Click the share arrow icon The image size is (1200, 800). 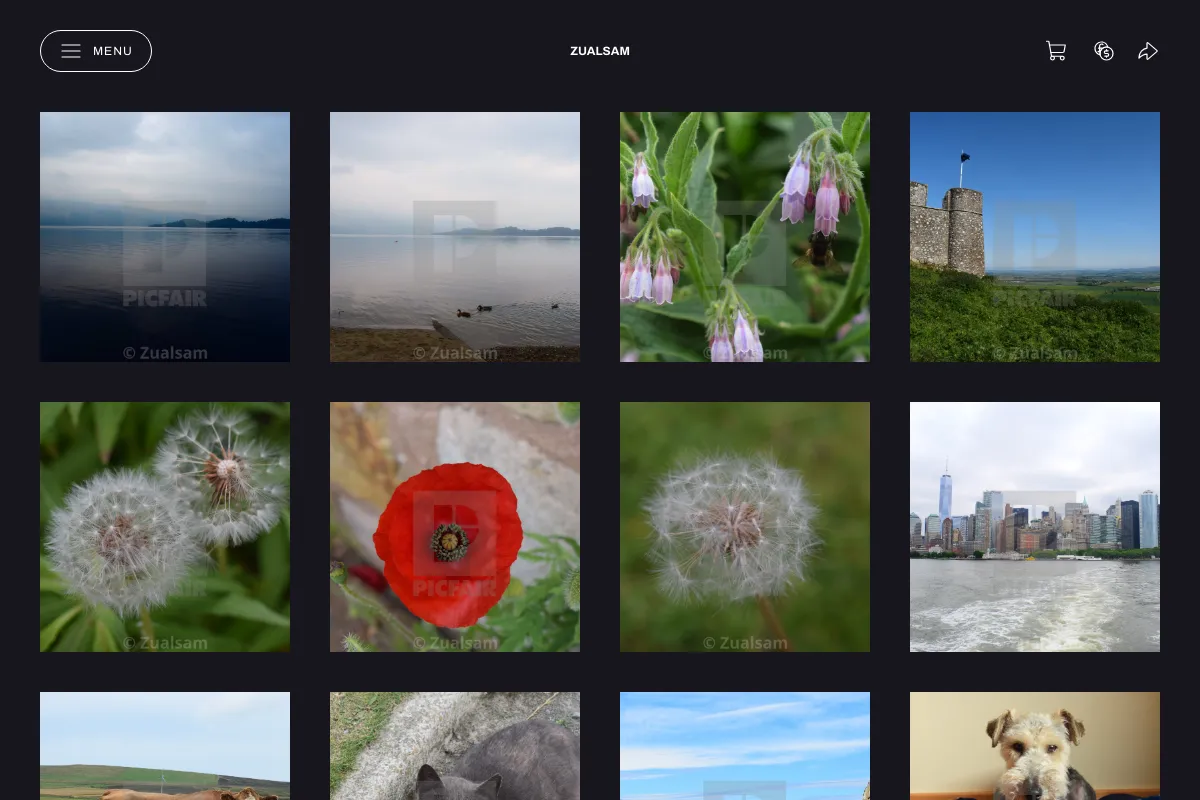click(1148, 51)
